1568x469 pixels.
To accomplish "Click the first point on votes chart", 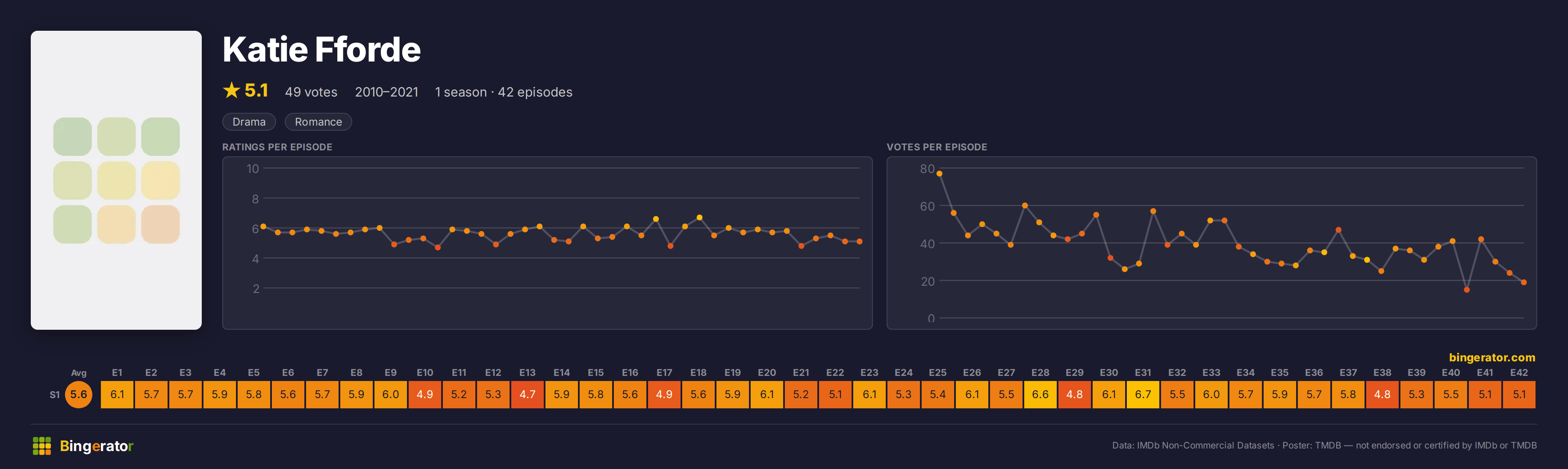I will (940, 174).
